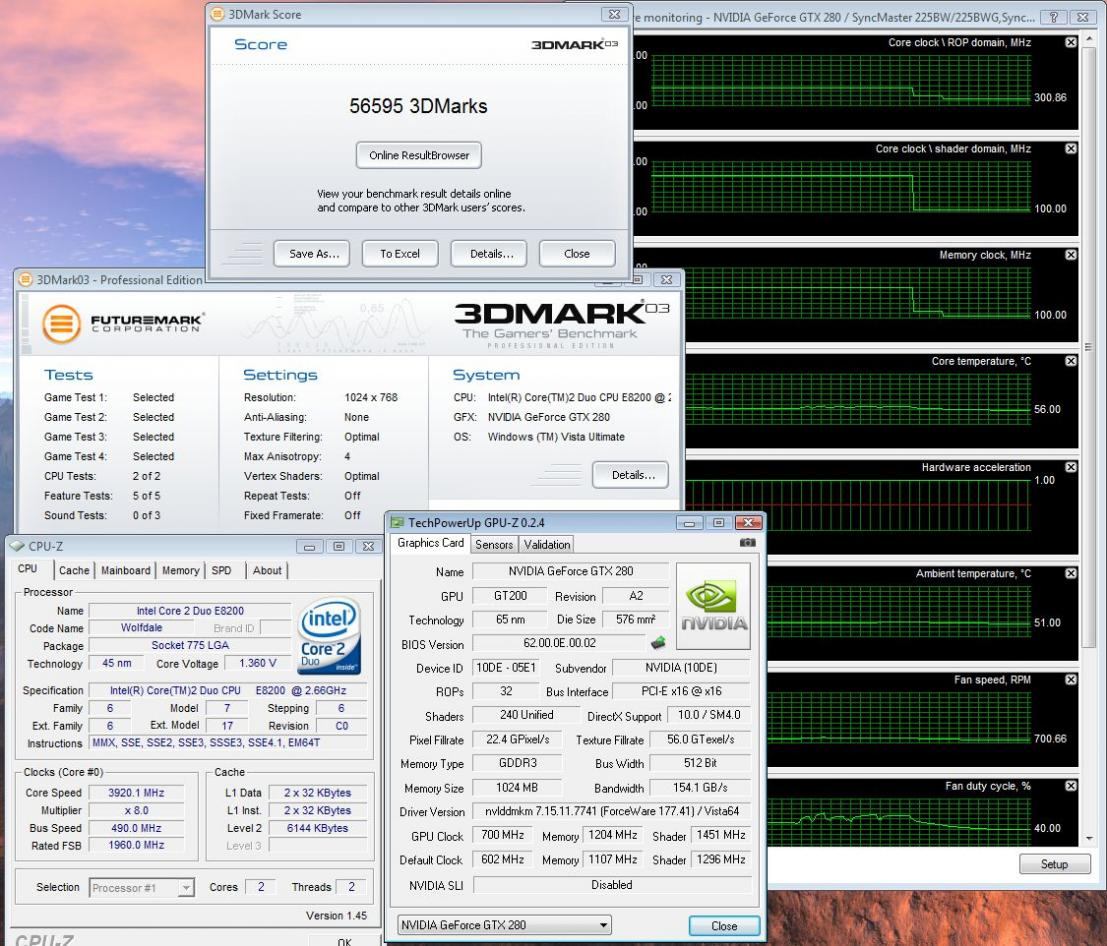Open the Processor #1 selection dropdown in CPU-Z
Screen dimensions: 1107x946
[186, 887]
